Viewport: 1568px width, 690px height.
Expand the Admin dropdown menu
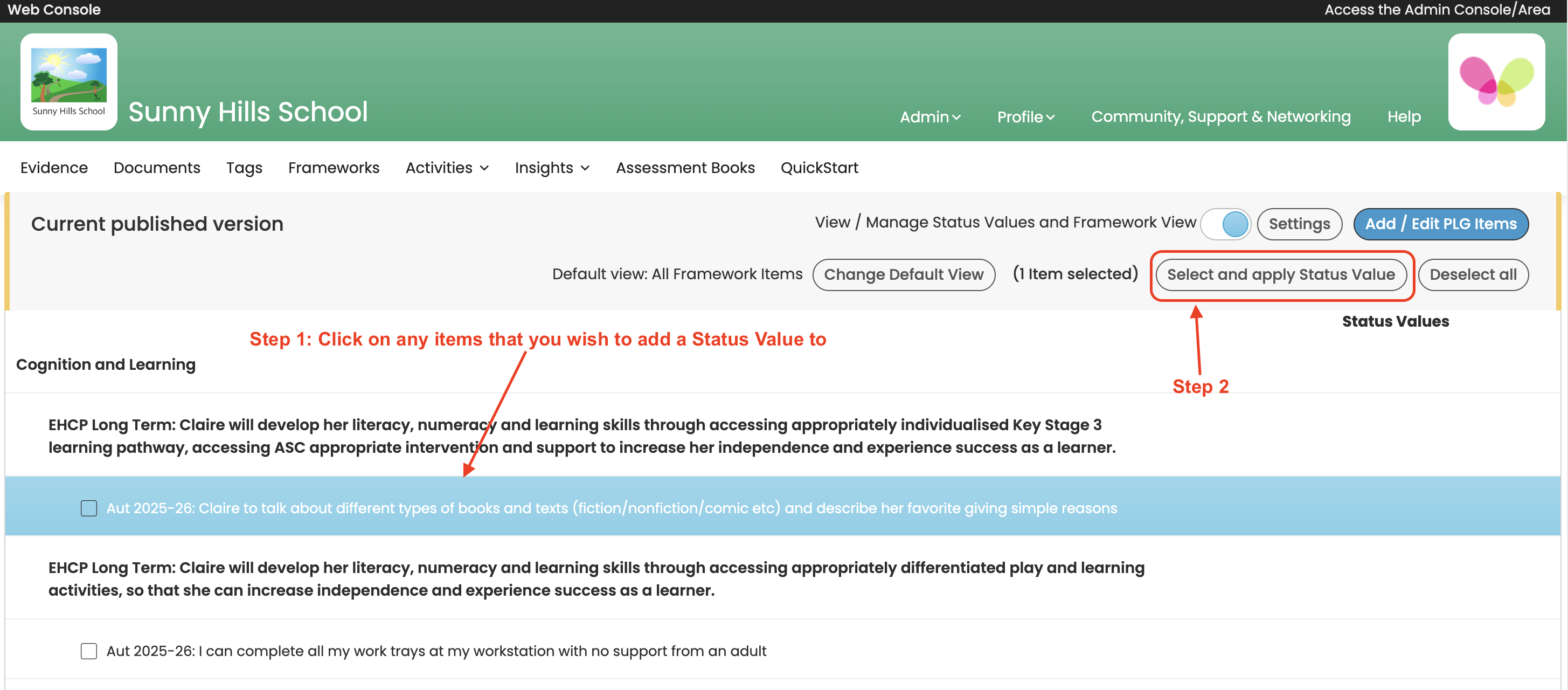point(929,117)
